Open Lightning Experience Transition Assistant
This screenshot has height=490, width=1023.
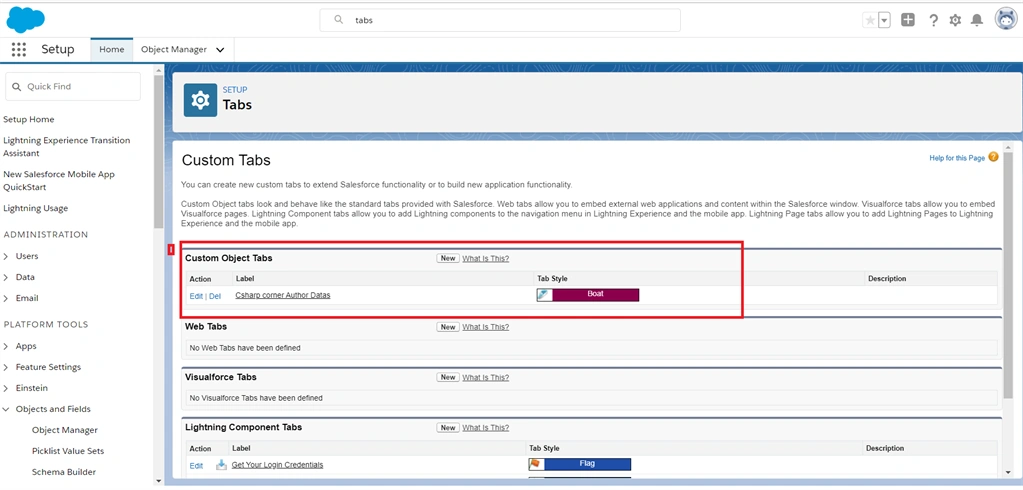click(x=67, y=147)
